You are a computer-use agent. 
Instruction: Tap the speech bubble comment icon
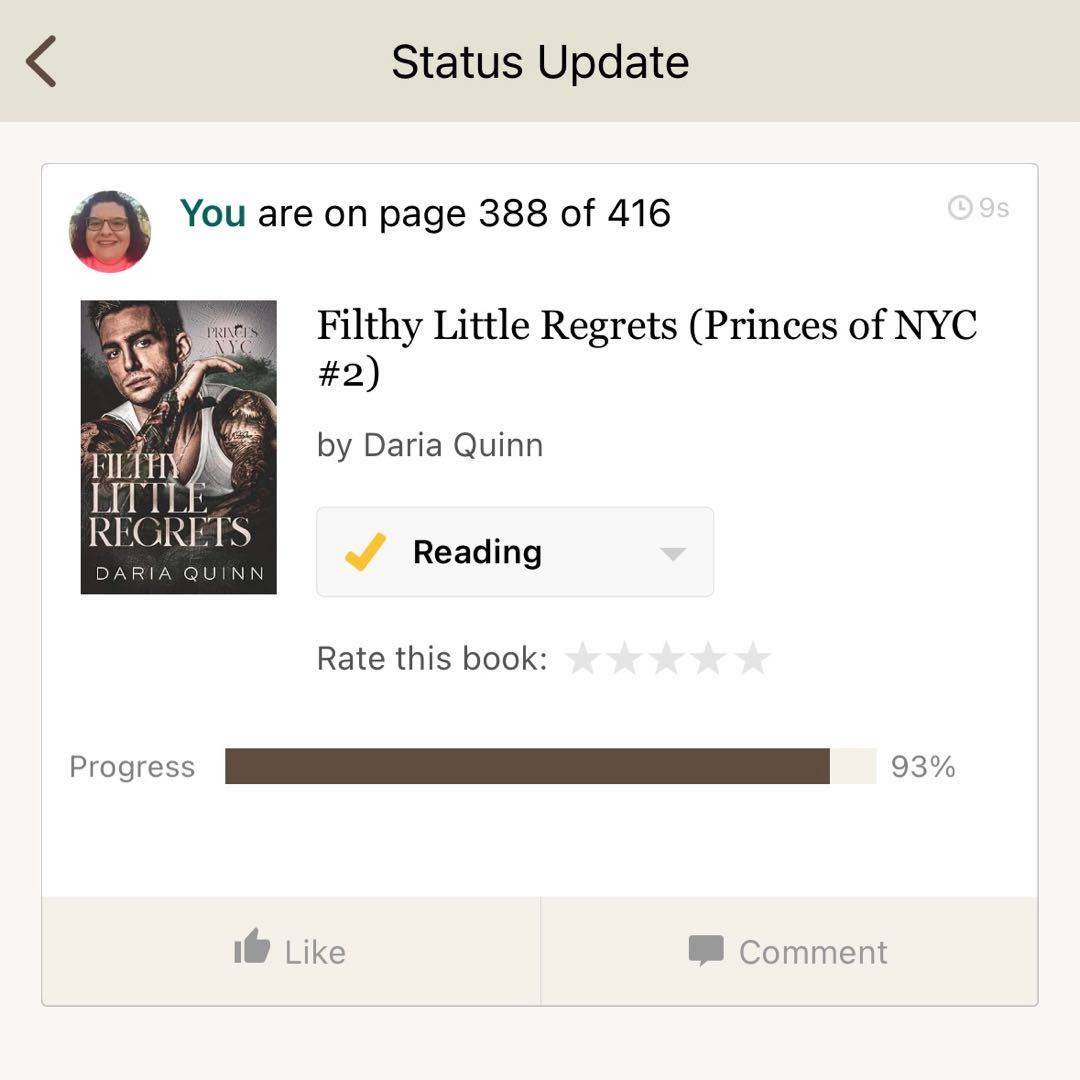pyautogui.click(x=706, y=951)
